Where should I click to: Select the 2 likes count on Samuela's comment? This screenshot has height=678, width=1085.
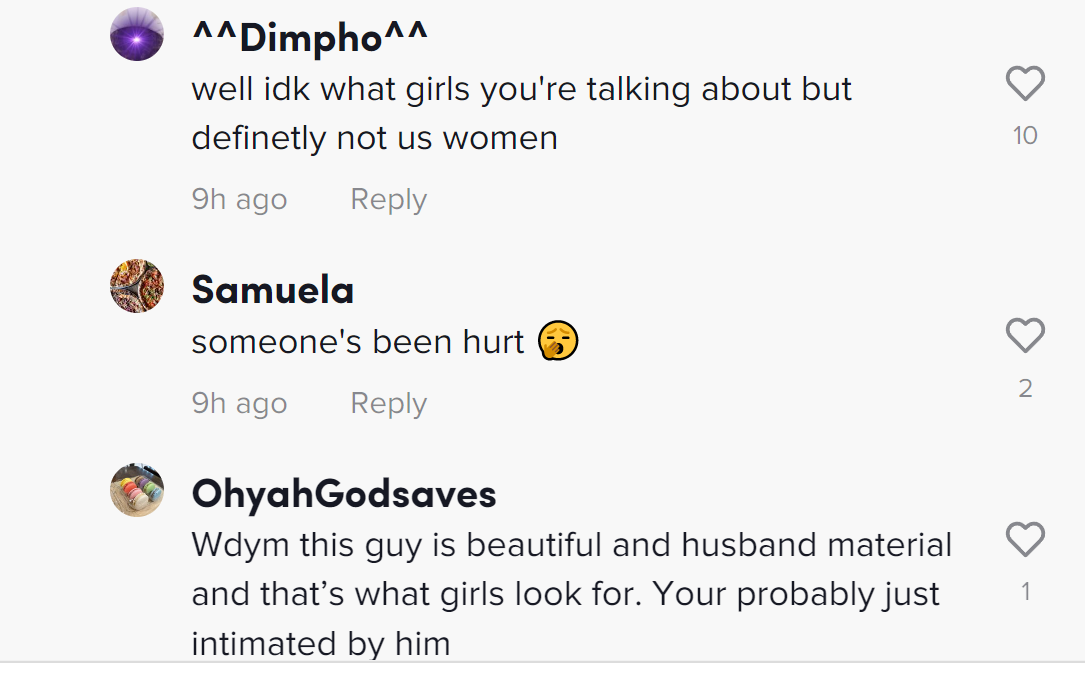click(x=1025, y=389)
